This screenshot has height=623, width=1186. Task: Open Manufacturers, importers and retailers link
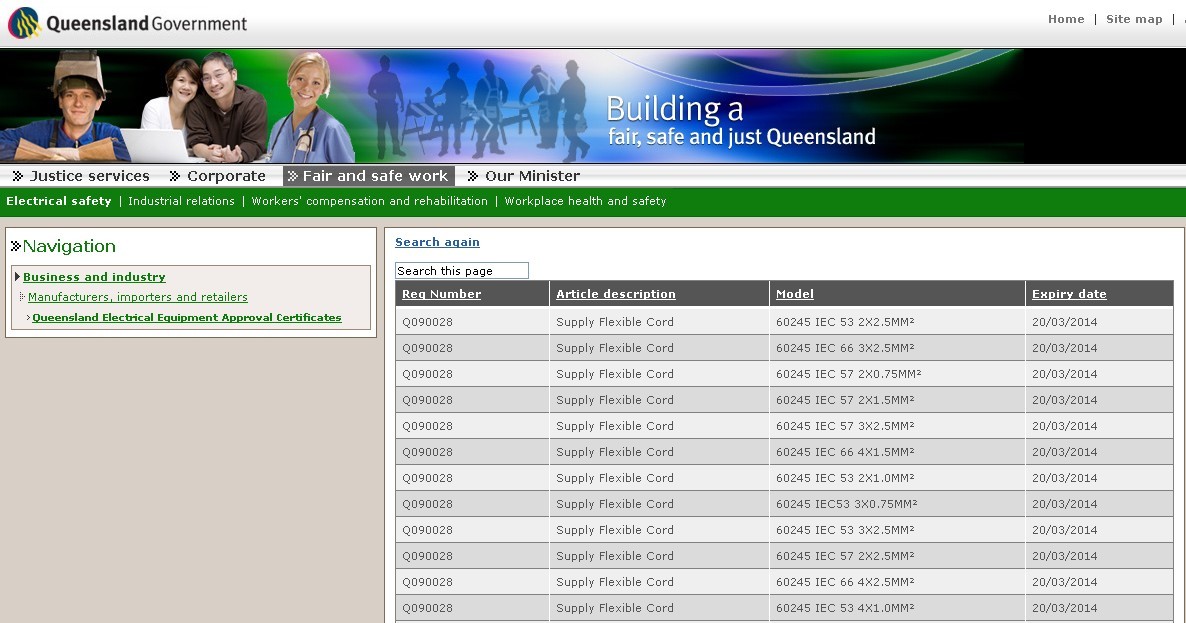(138, 297)
